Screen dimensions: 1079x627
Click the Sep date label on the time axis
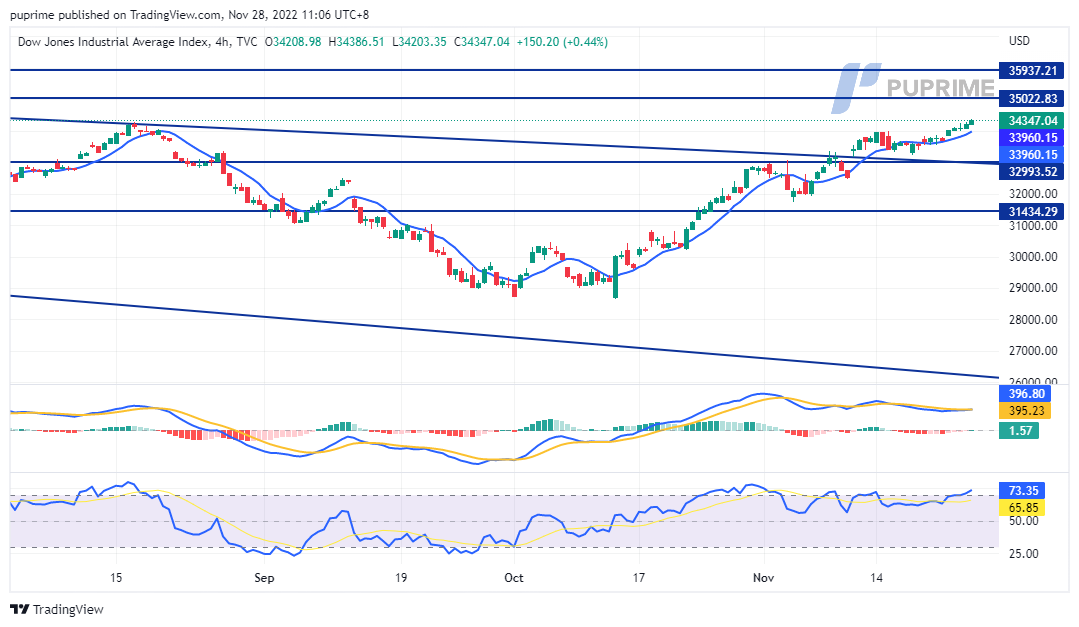[264, 577]
